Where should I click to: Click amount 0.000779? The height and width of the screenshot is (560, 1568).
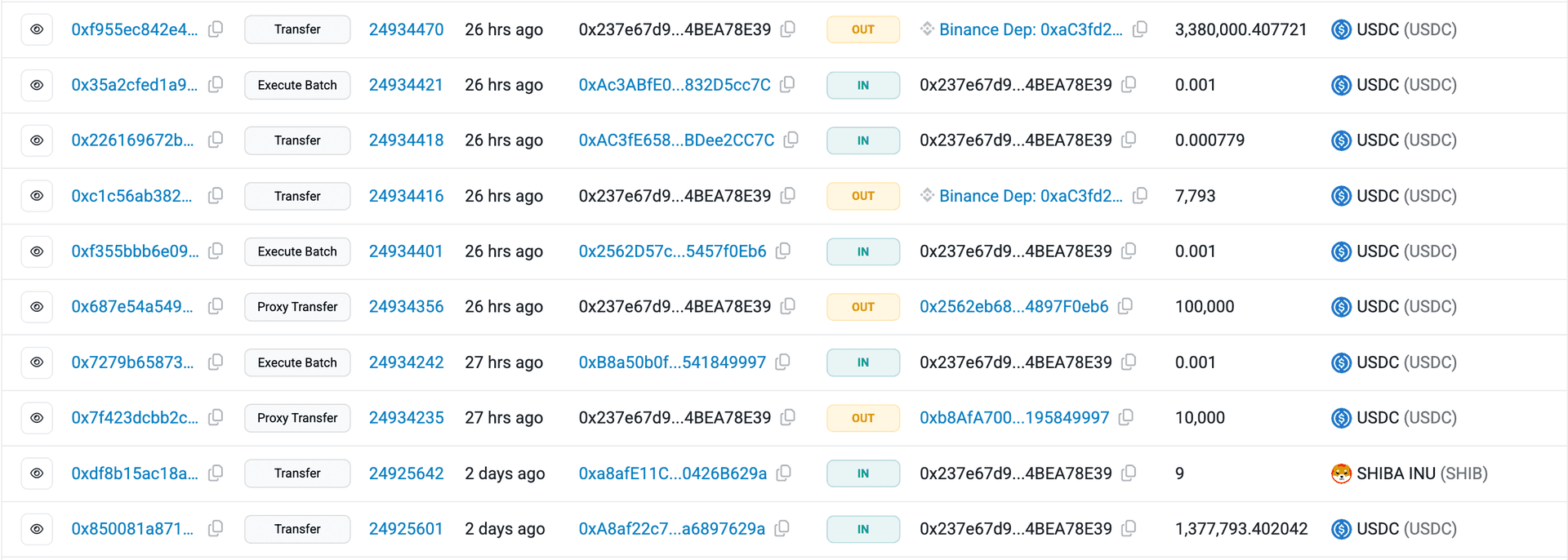point(1210,140)
